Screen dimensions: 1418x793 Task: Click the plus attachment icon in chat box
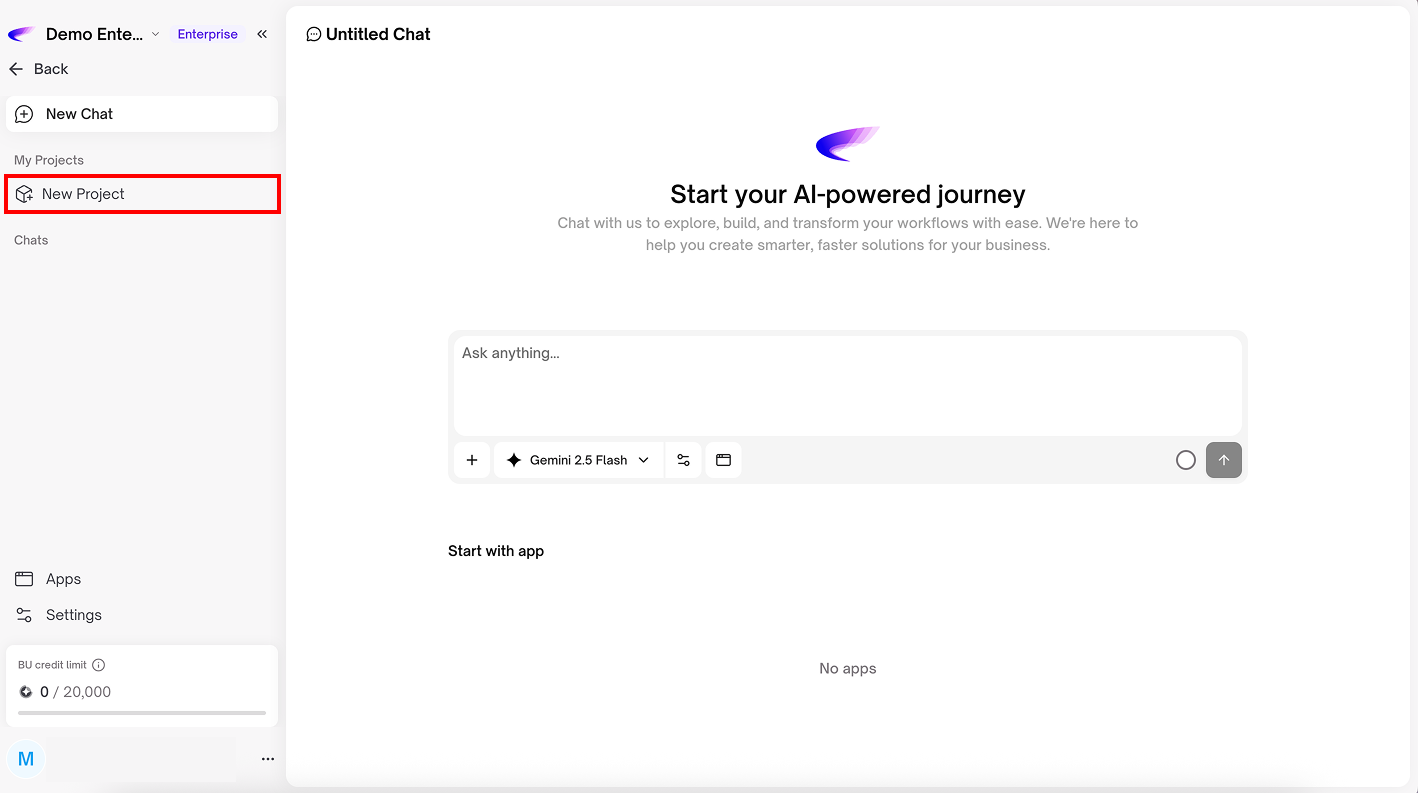pos(472,460)
